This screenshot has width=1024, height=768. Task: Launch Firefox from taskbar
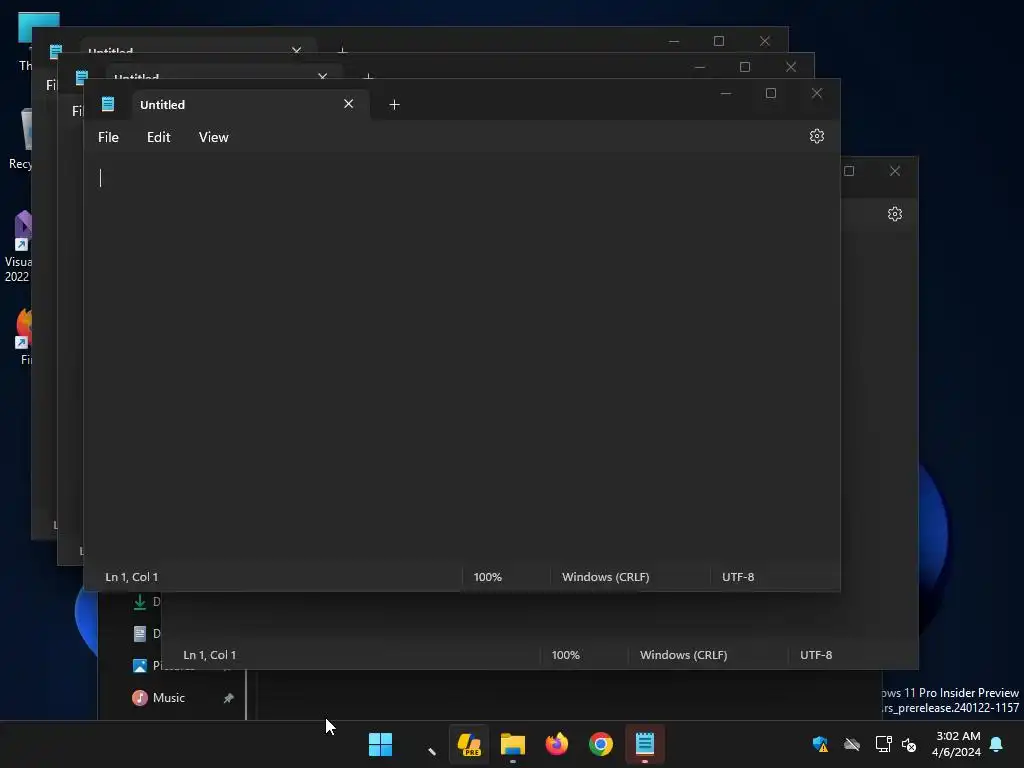click(557, 744)
